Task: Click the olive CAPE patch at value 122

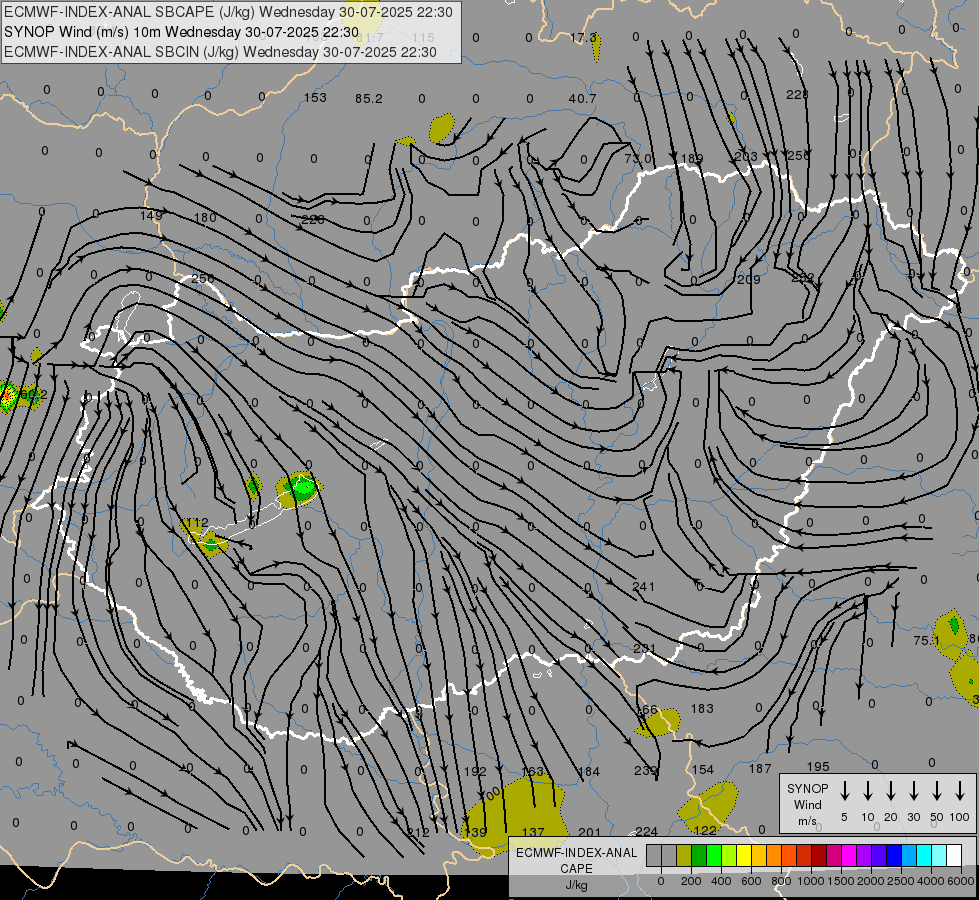Action: (x=709, y=809)
